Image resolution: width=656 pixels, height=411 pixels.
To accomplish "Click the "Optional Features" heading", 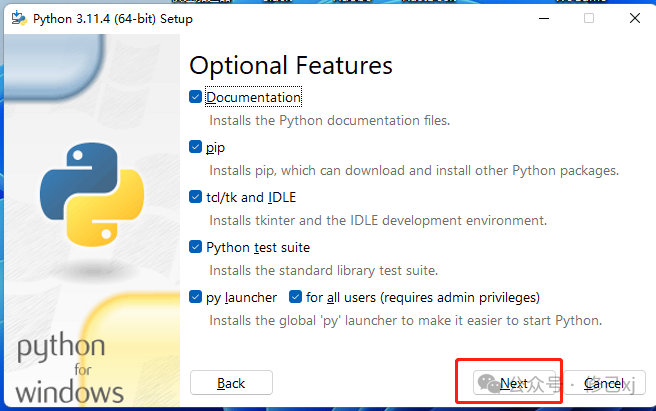I will pyautogui.click(x=290, y=66).
